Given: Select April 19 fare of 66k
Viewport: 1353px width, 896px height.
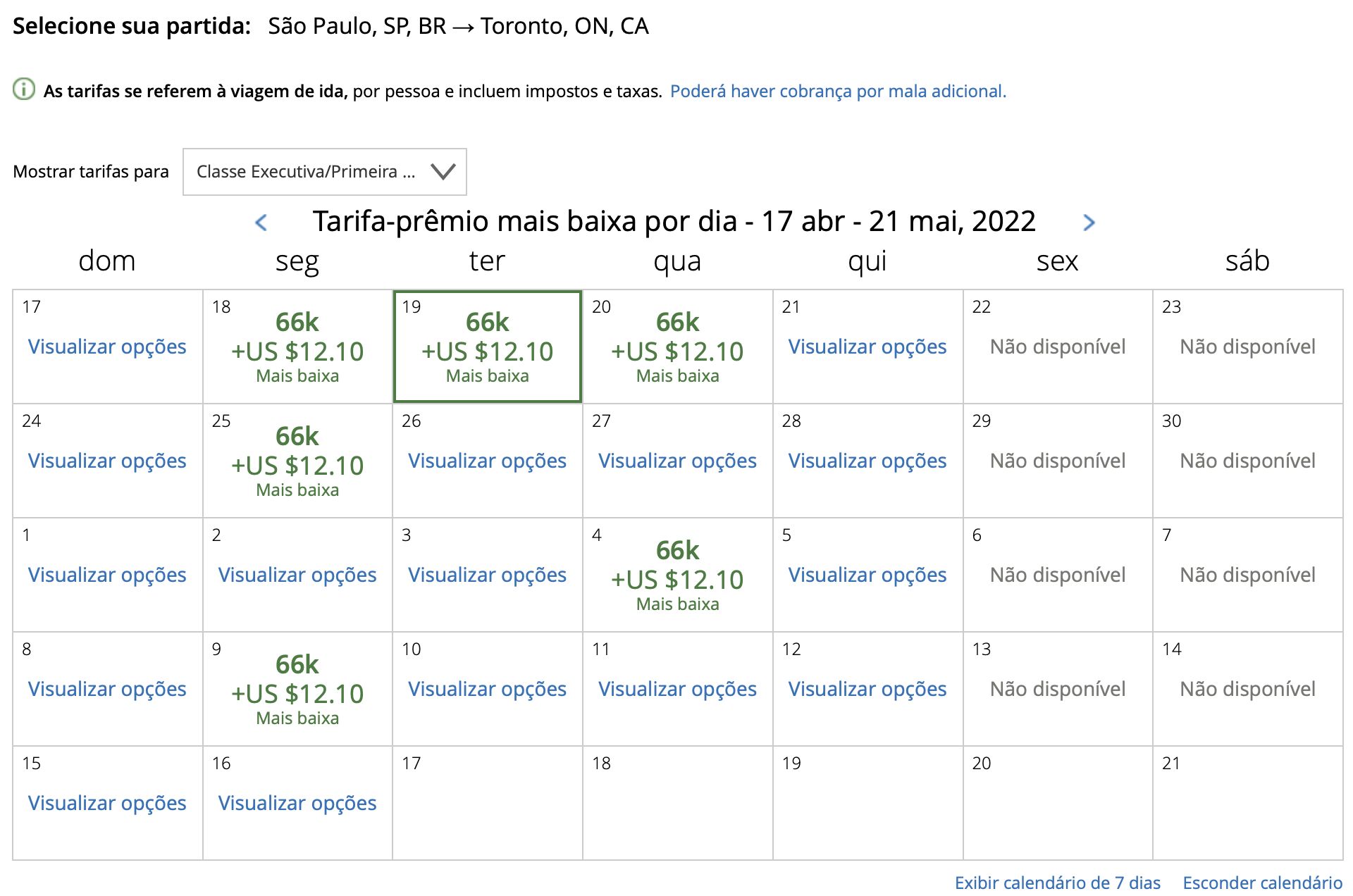Looking at the screenshot, I should coord(488,347).
